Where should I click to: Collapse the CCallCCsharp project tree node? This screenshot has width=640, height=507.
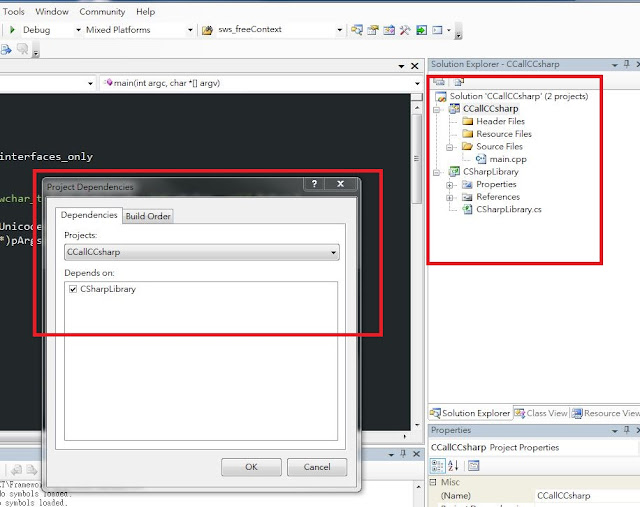pyautogui.click(x=436, y=109)
